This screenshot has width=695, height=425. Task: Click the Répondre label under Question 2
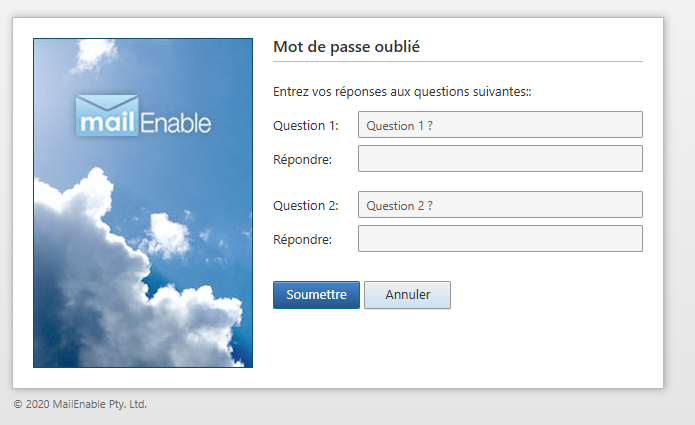[x=302, y=240]
